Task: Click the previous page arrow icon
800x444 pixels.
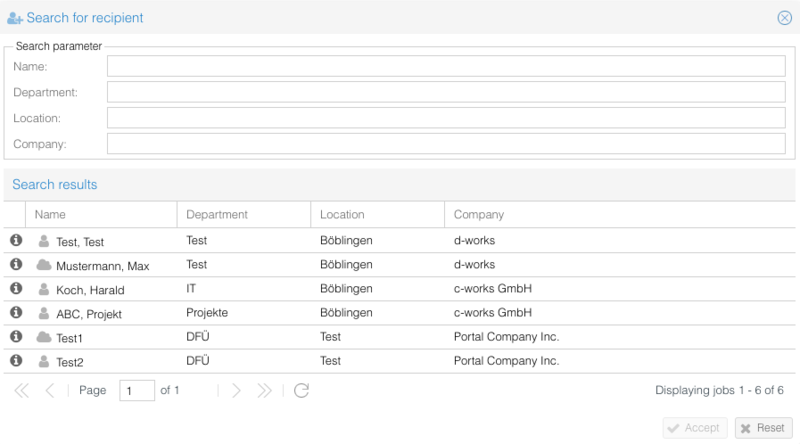Action: pyautogui.click(x=50, y=391)
